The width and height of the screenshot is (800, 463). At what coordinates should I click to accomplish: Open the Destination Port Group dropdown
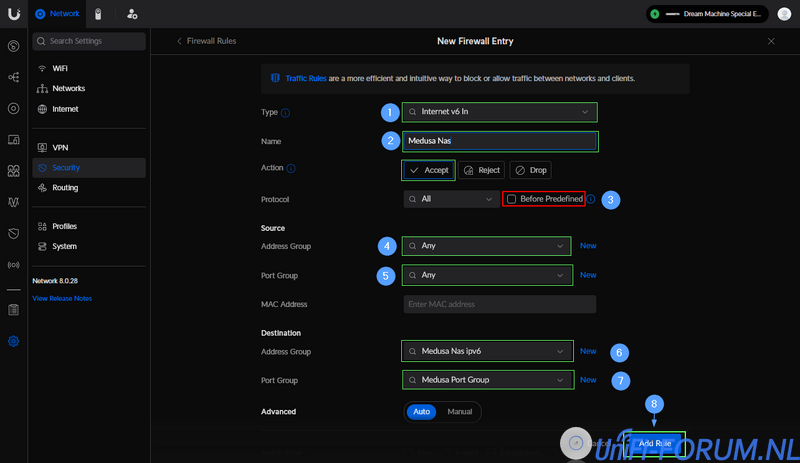pyautogui.click(x=487, y=380)
